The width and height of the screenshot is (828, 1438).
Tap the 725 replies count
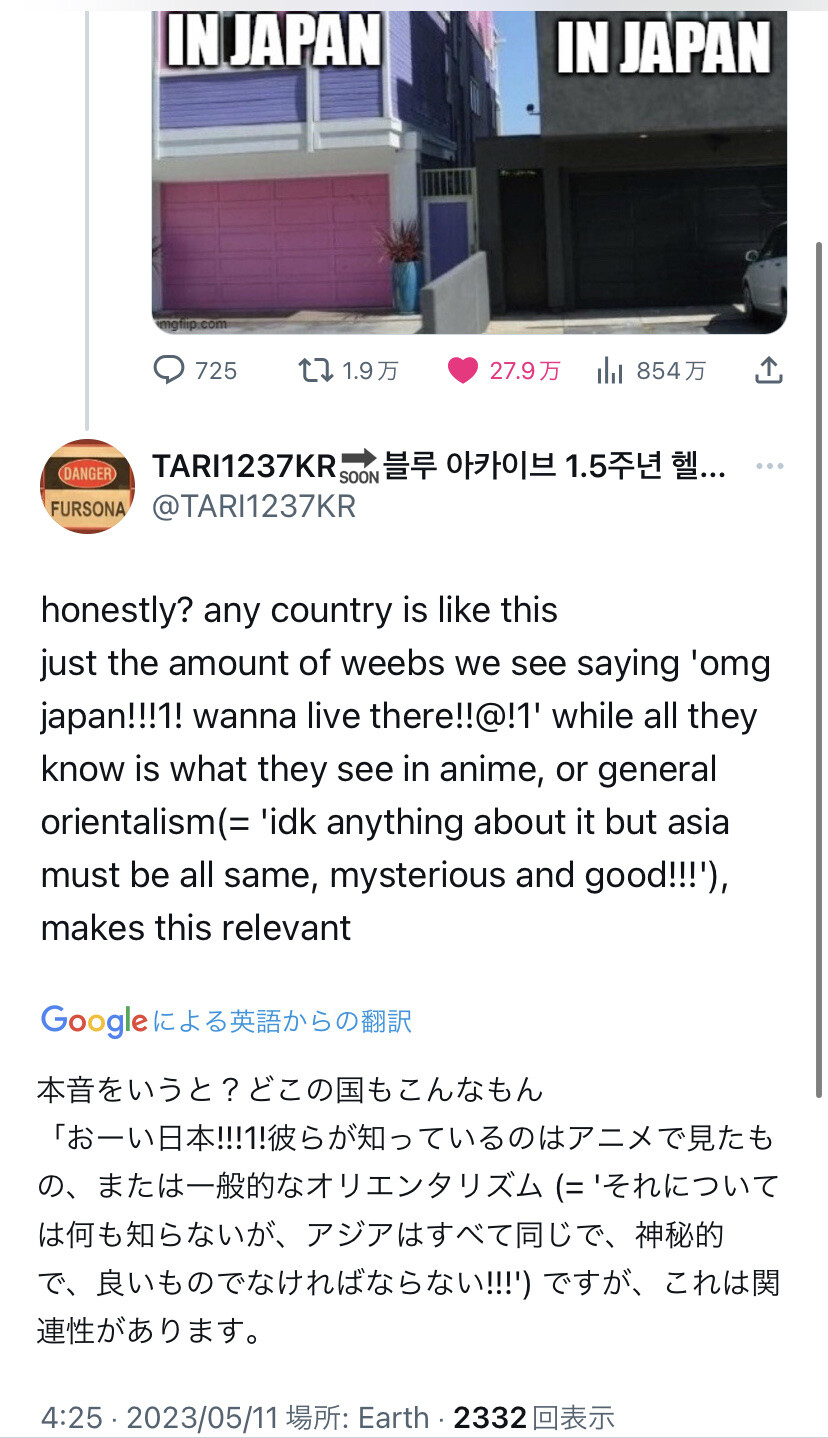(x=216, y=372)
